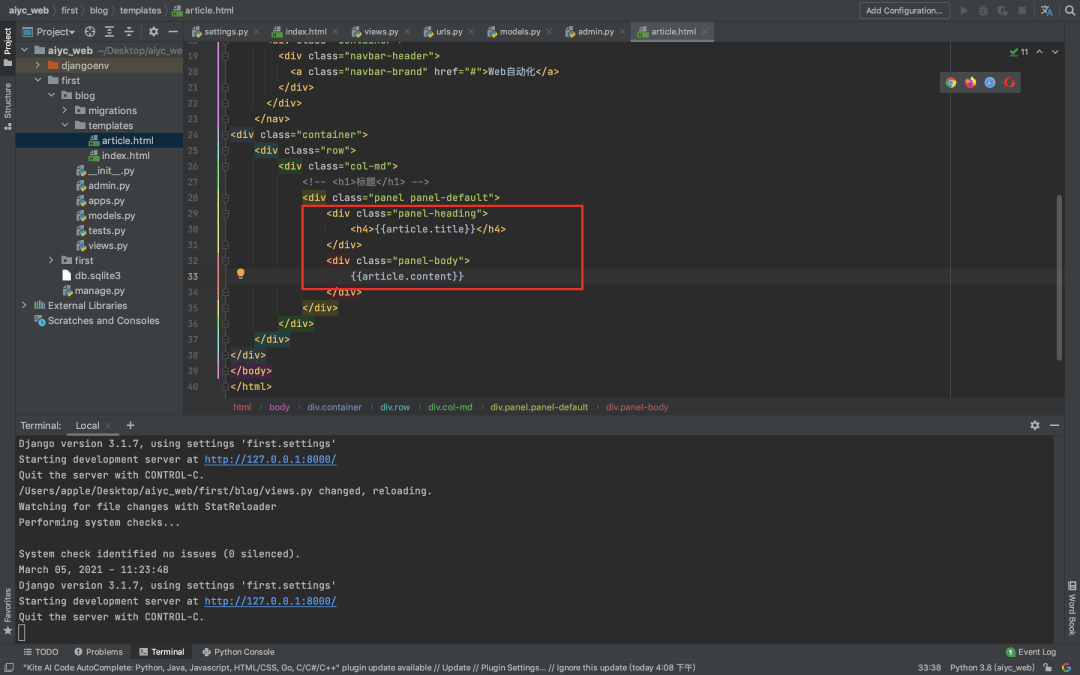Toggle the Favorites tool window
The width and height of the screenshot is (1080, 675).
7,610
